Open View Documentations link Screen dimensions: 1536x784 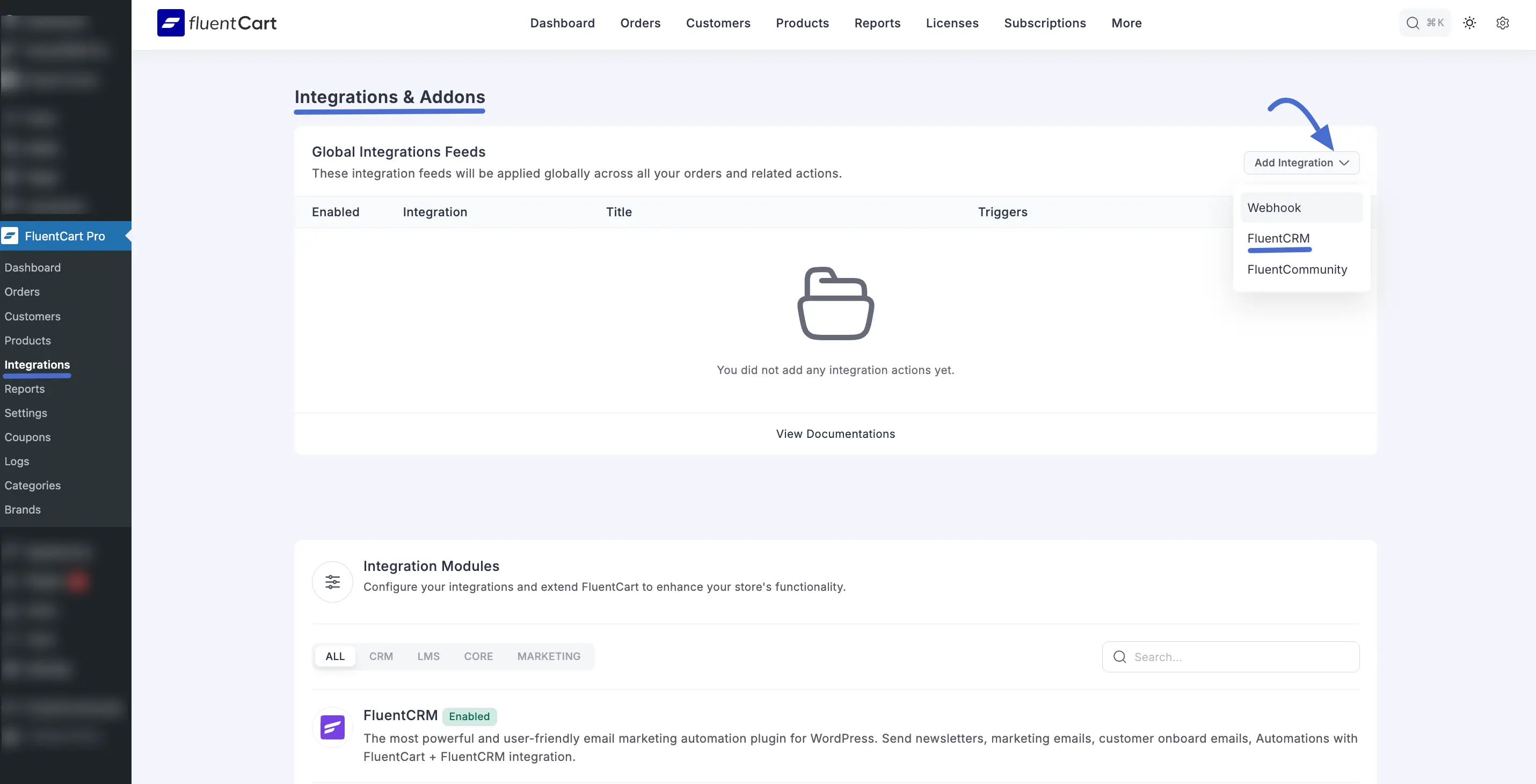(835, 434)
